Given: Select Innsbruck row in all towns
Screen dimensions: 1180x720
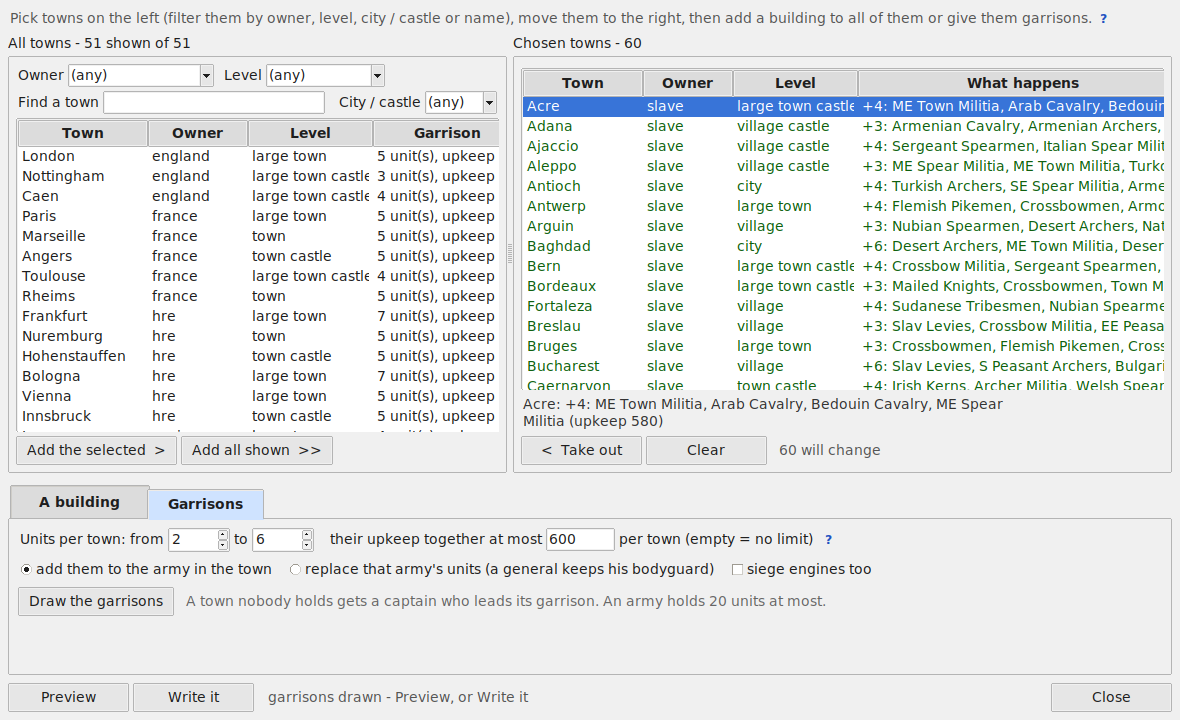Looking at the screenshot, I should [258, 417].
